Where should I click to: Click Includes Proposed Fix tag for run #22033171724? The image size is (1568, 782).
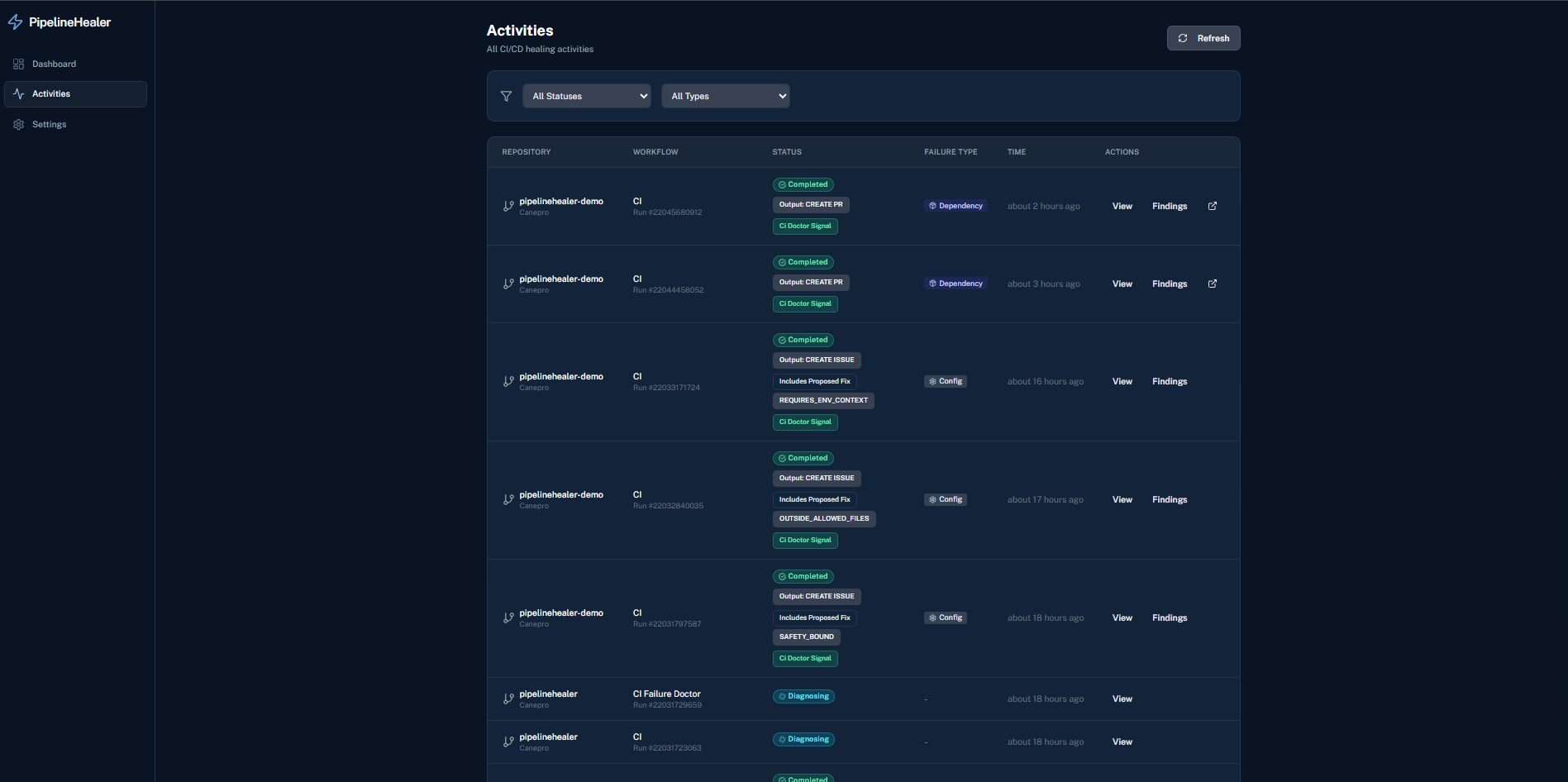click(x=814, y=381)
